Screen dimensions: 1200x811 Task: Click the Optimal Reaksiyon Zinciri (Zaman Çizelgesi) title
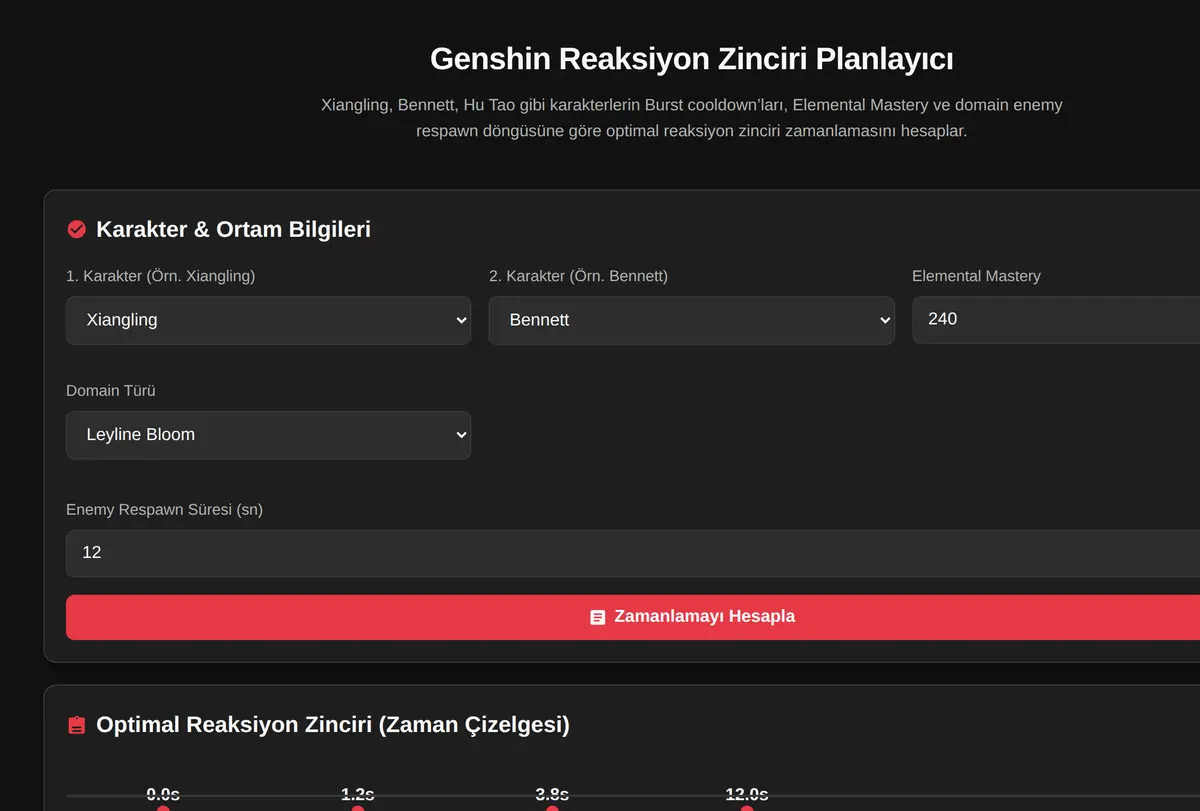[x=333, y=724]
